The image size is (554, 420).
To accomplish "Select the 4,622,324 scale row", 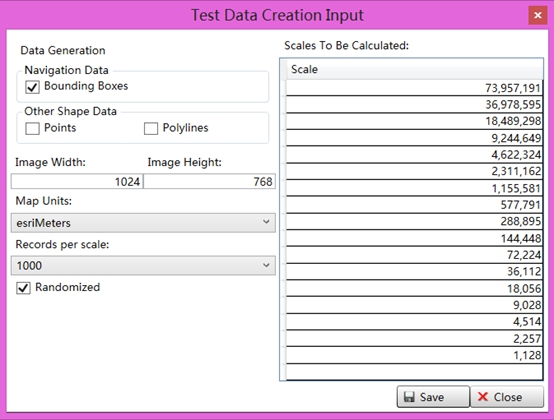I will (414, 155).
